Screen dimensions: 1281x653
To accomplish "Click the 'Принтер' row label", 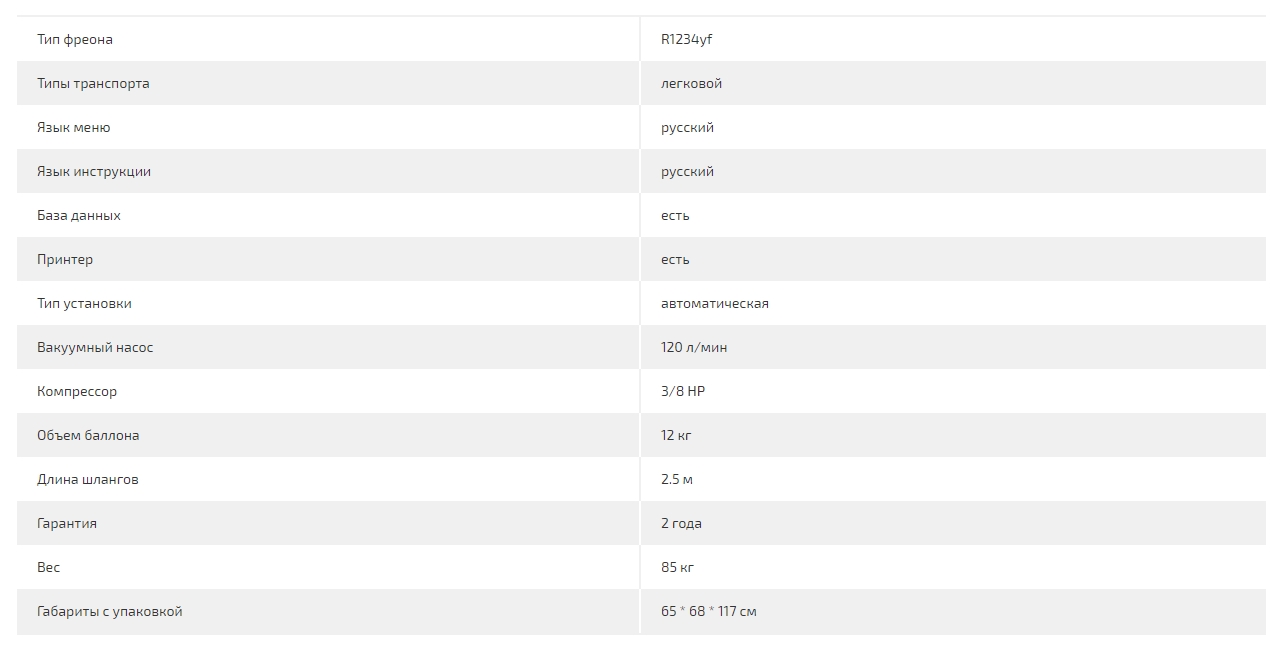I will [x=65, y=260].
